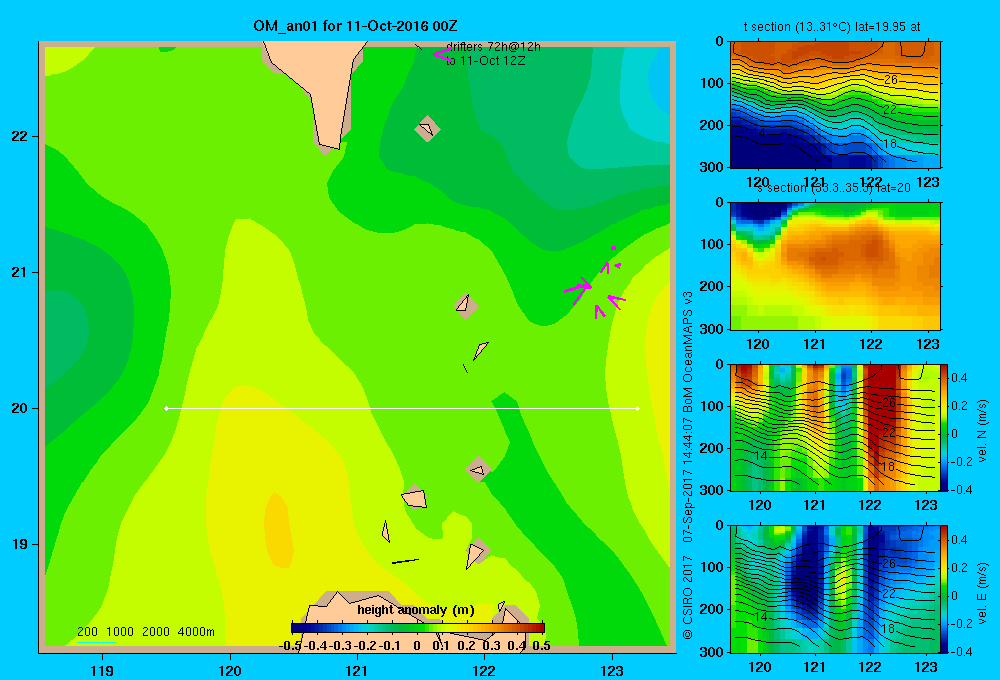Click the 't section (13..31°C) lat=19.95' title
This screenshot has height=680, width=1000.
[x=832, y=27]
